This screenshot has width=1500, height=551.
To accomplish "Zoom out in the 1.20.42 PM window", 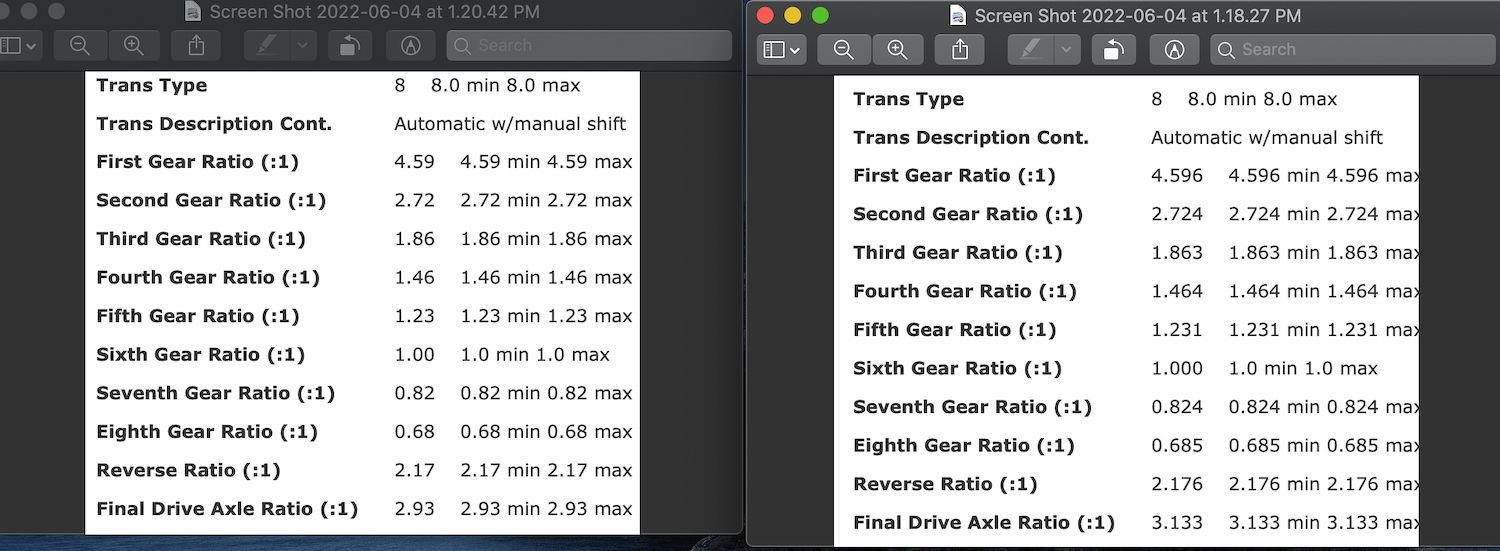I will point(80,45).
